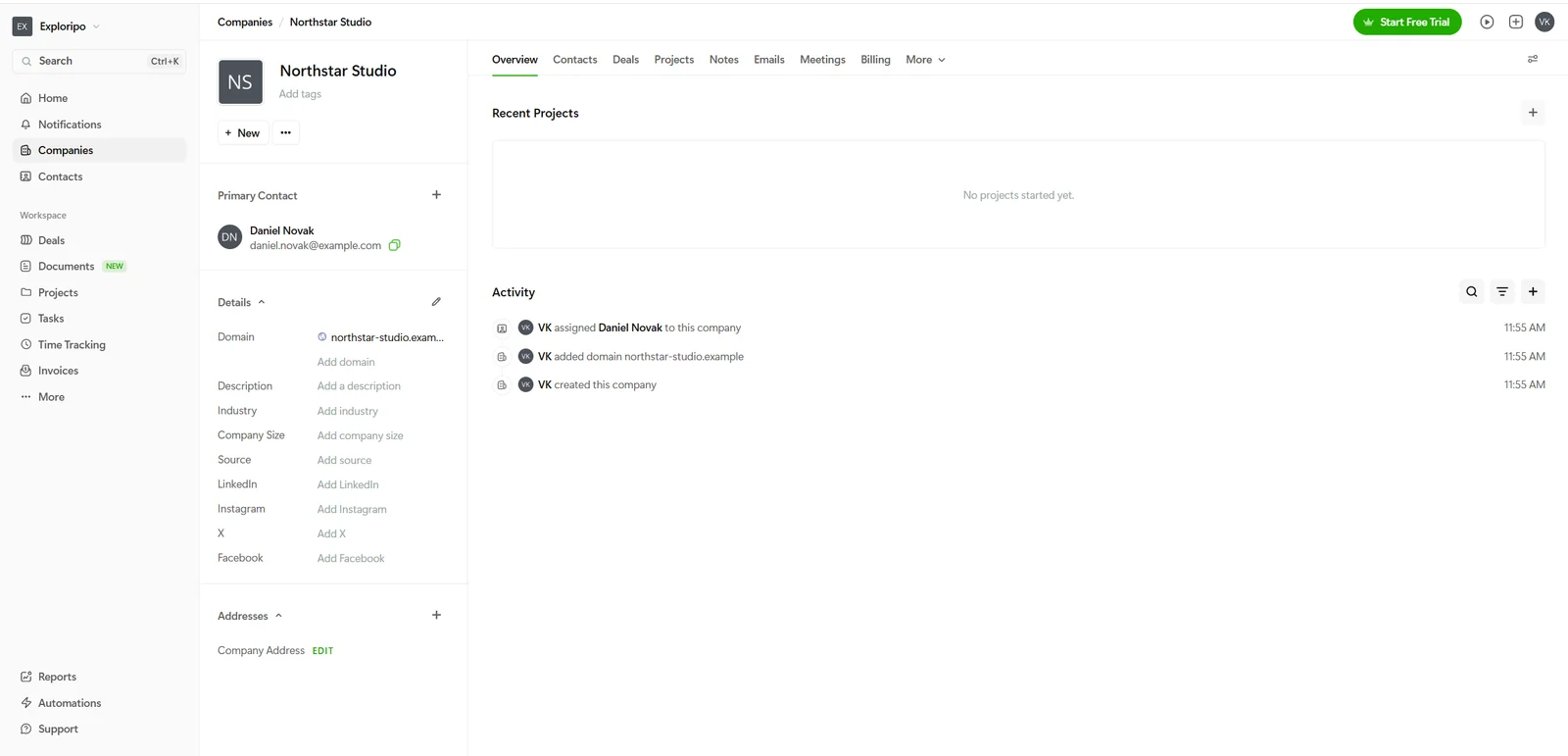Viewport: 1568px width, 756px height.
Task: Click Add industry field
Action: (x=347, y=411)
